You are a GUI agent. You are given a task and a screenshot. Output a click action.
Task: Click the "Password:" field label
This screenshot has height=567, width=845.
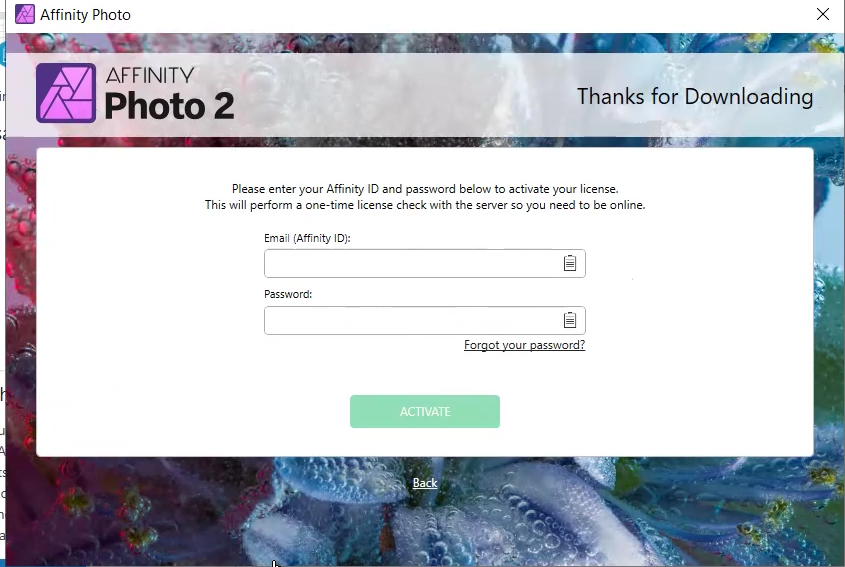288,294
